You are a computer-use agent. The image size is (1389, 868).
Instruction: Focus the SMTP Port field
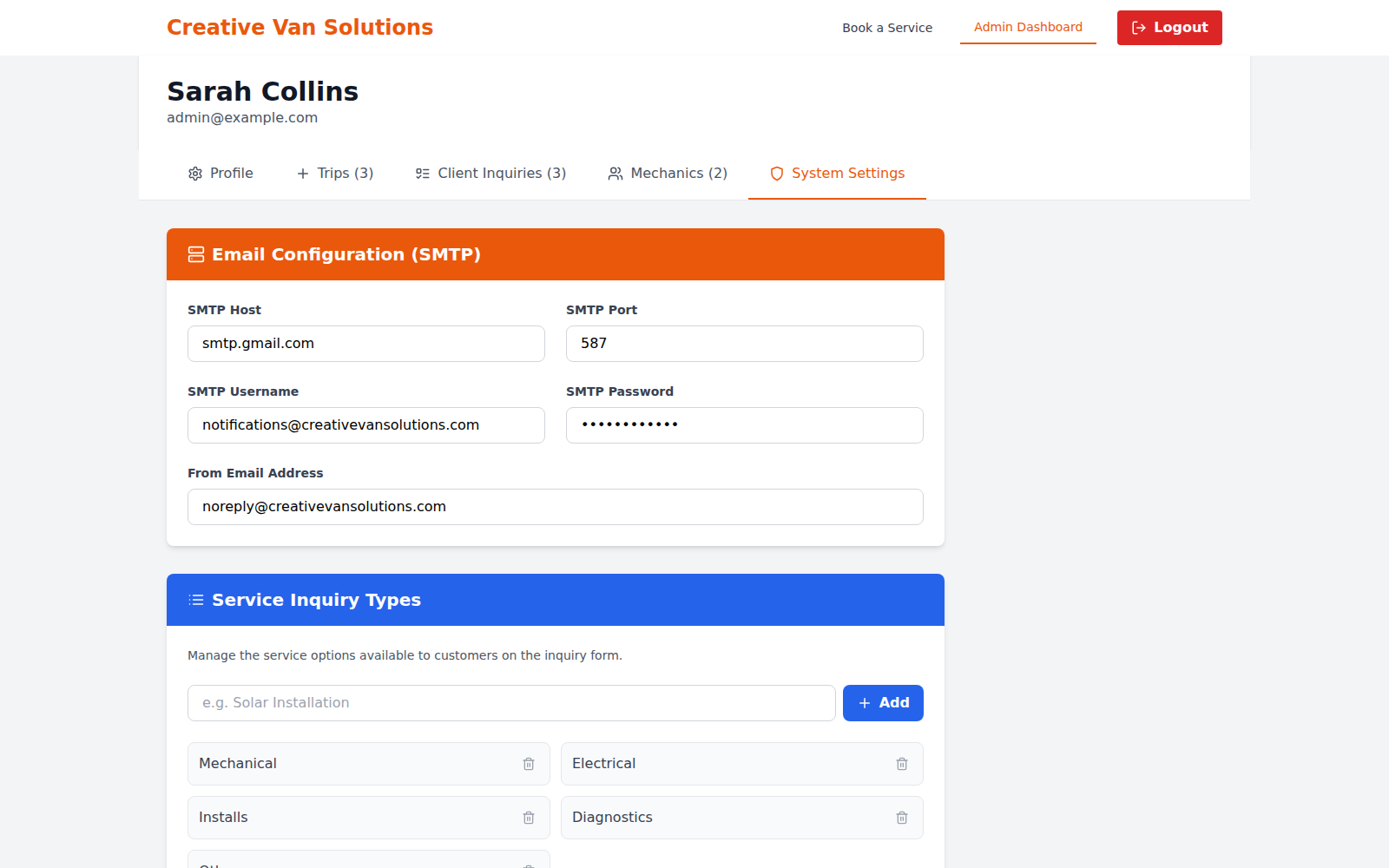745,344
